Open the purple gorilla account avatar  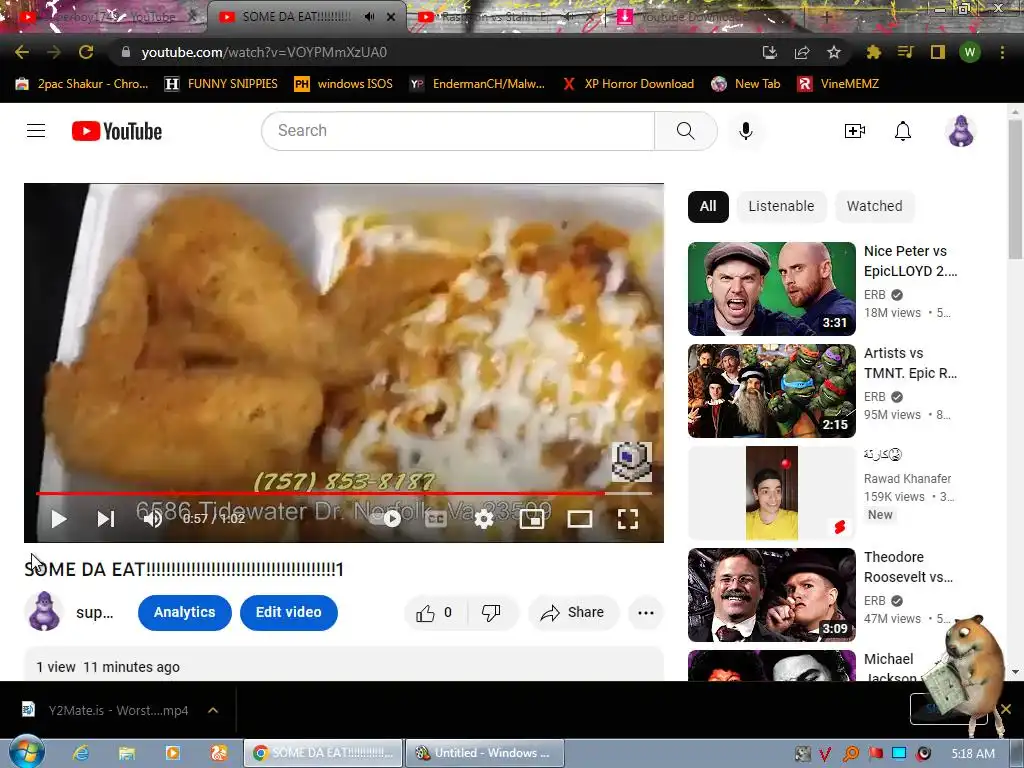pos(961,131)
